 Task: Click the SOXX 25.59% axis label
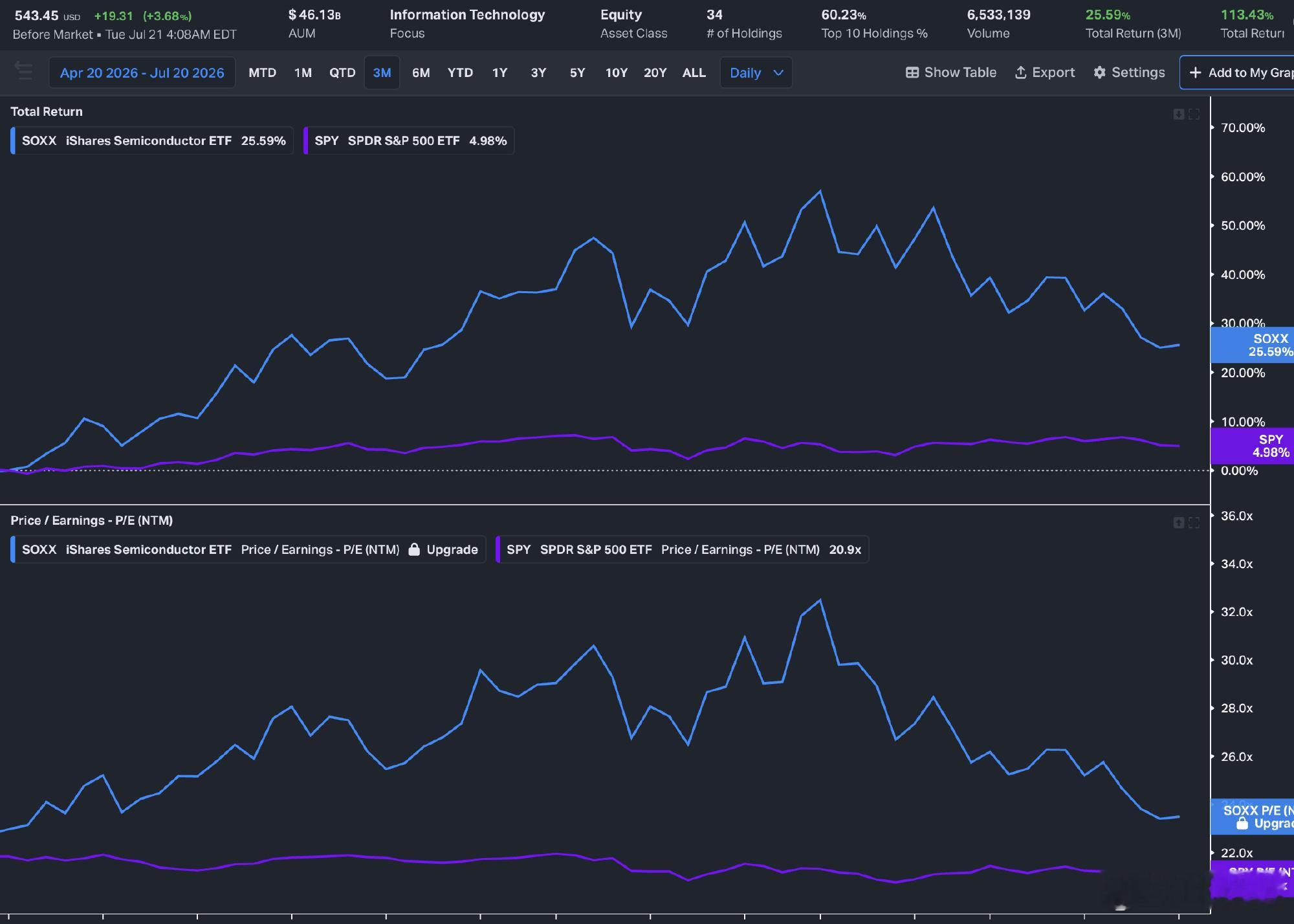1252,345
